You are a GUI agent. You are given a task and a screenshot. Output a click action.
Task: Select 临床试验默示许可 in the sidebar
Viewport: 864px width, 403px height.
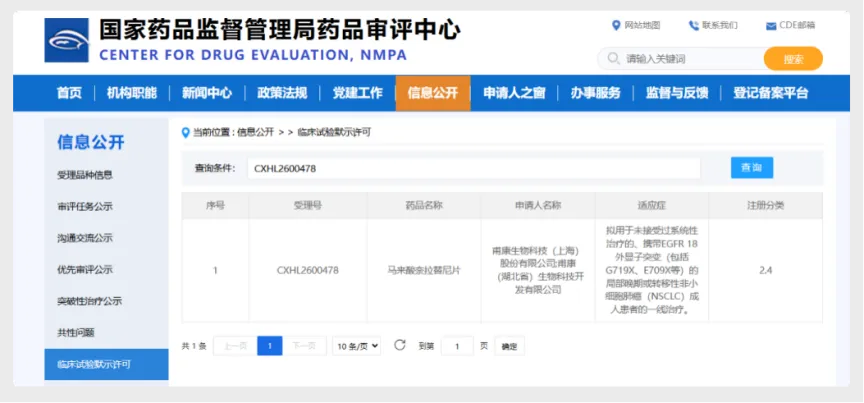106,364
